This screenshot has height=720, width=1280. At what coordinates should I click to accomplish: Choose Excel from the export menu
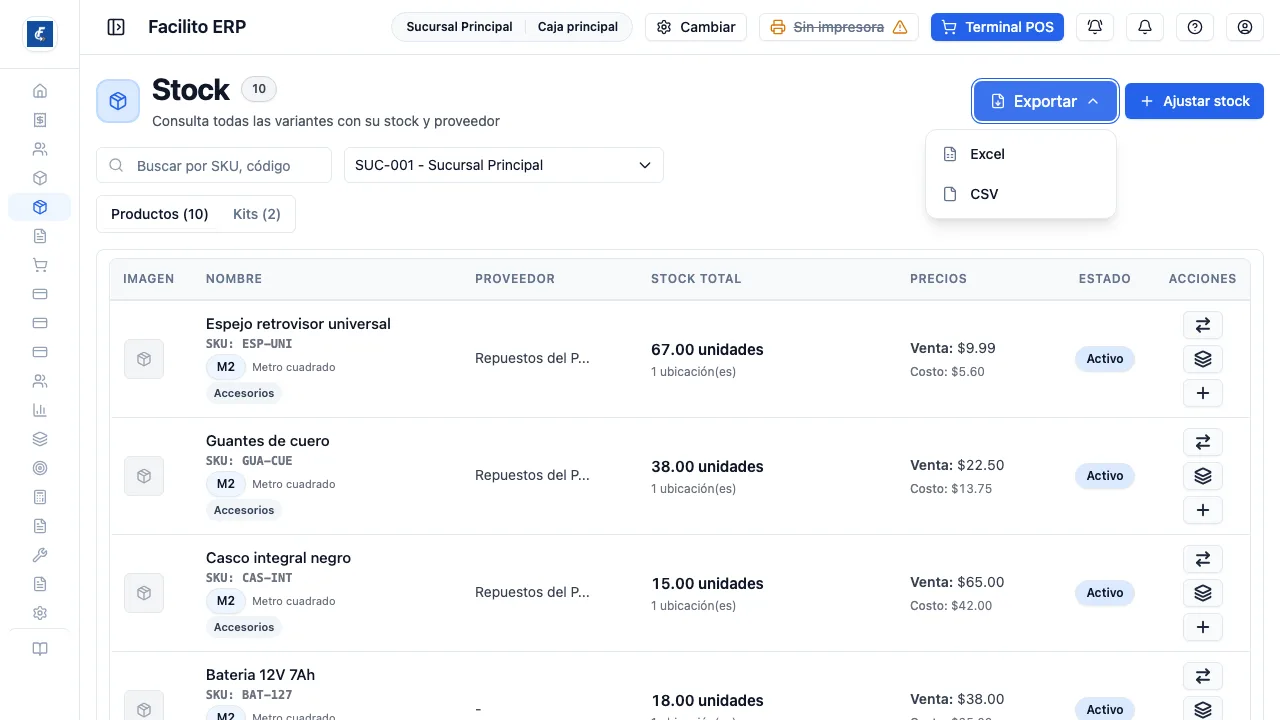1021,154
